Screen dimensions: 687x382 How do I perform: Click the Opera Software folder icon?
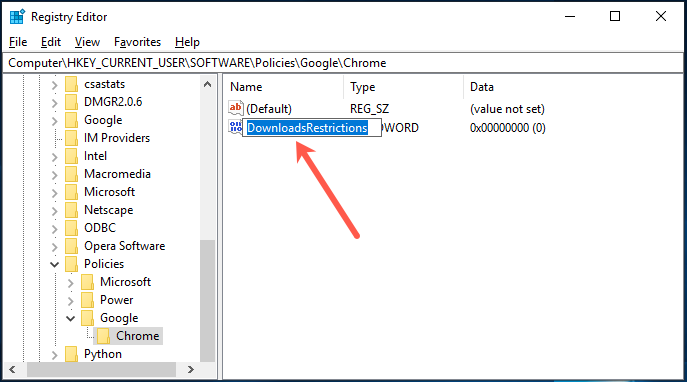point(71,246)
